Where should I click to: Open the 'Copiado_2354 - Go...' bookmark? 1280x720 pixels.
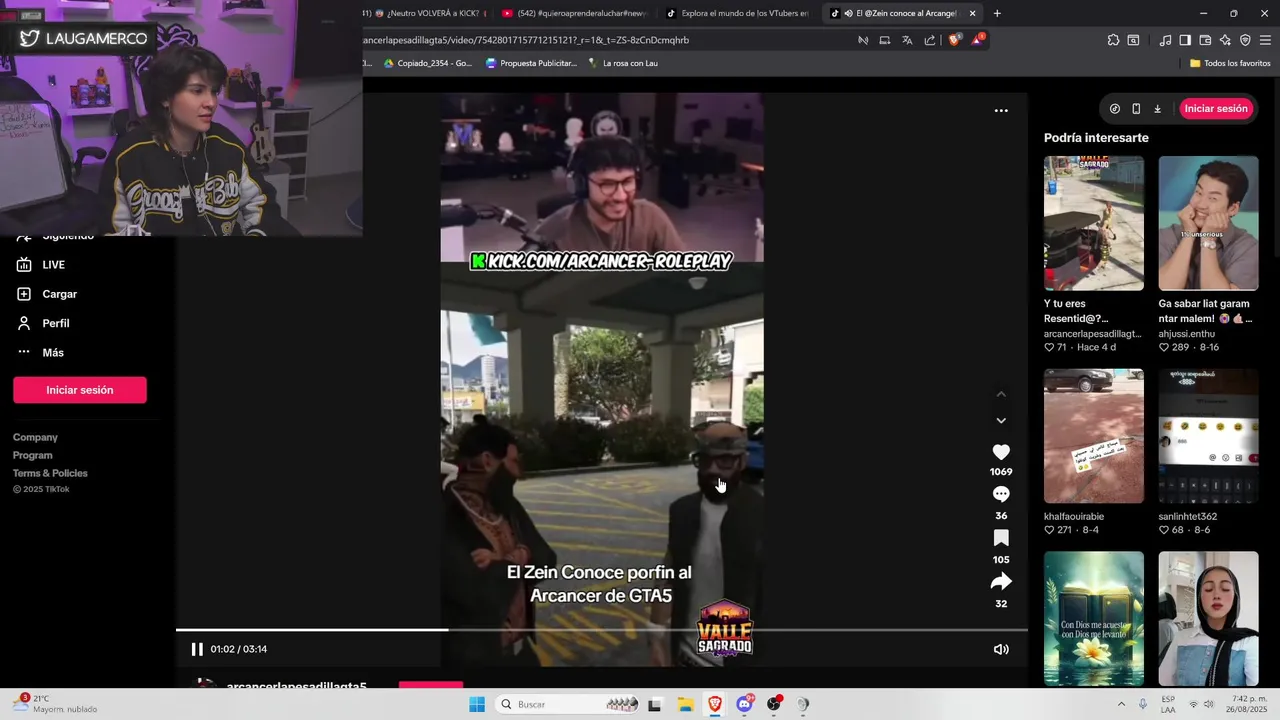tap(429, 63)
